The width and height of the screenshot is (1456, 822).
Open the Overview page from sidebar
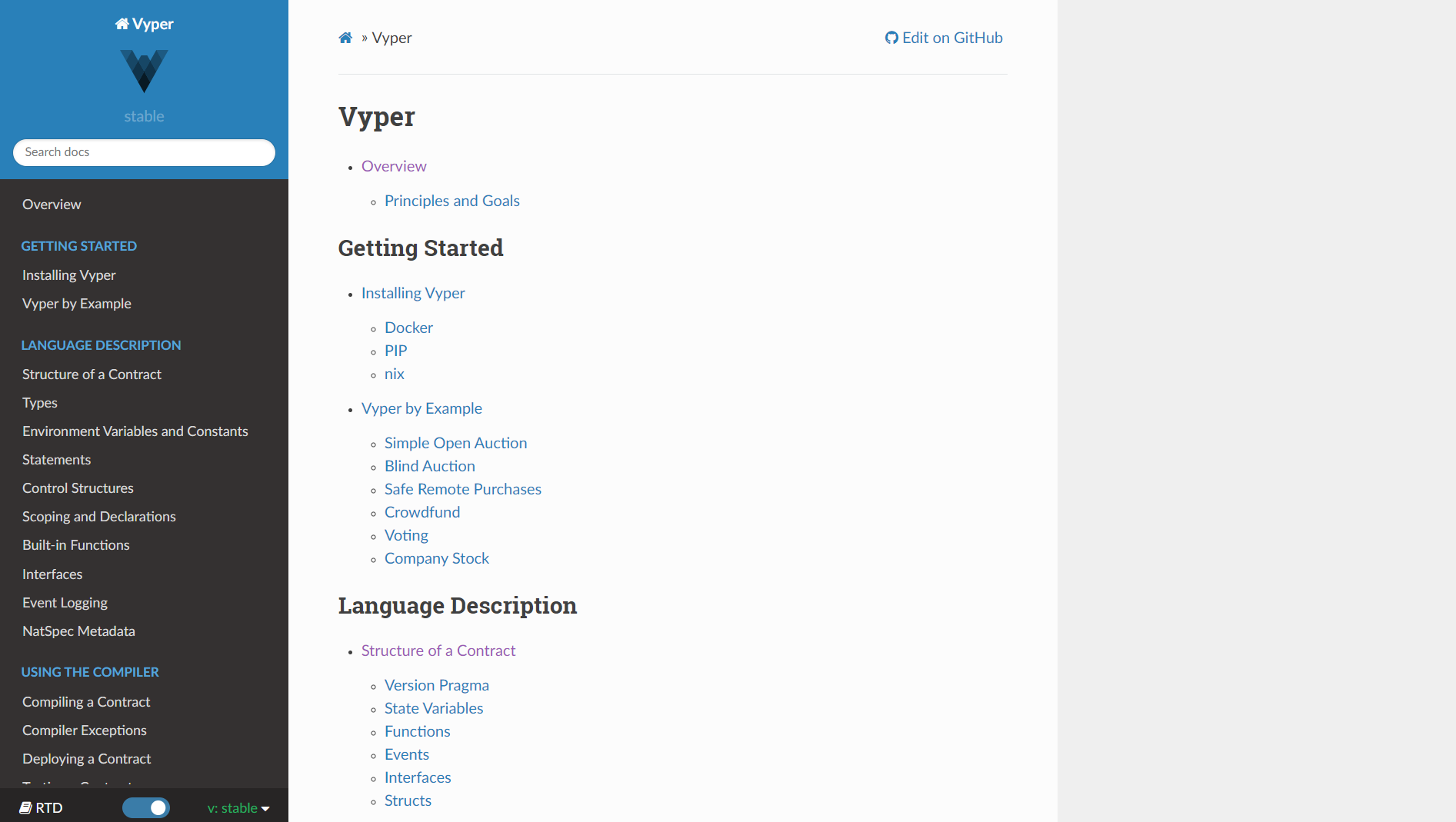(x=51, y=204)
